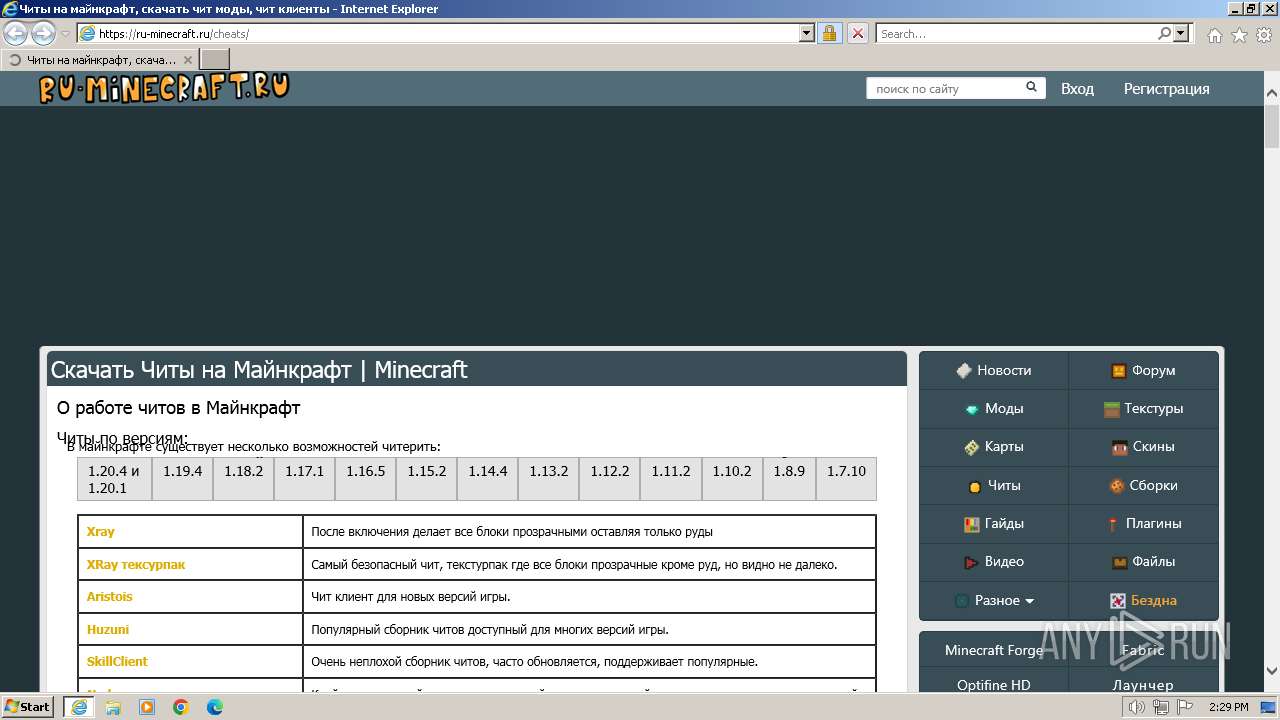The image size is (1280, 720).
Task: Select the 1.18.2 version tab
Action: point(244,479)
